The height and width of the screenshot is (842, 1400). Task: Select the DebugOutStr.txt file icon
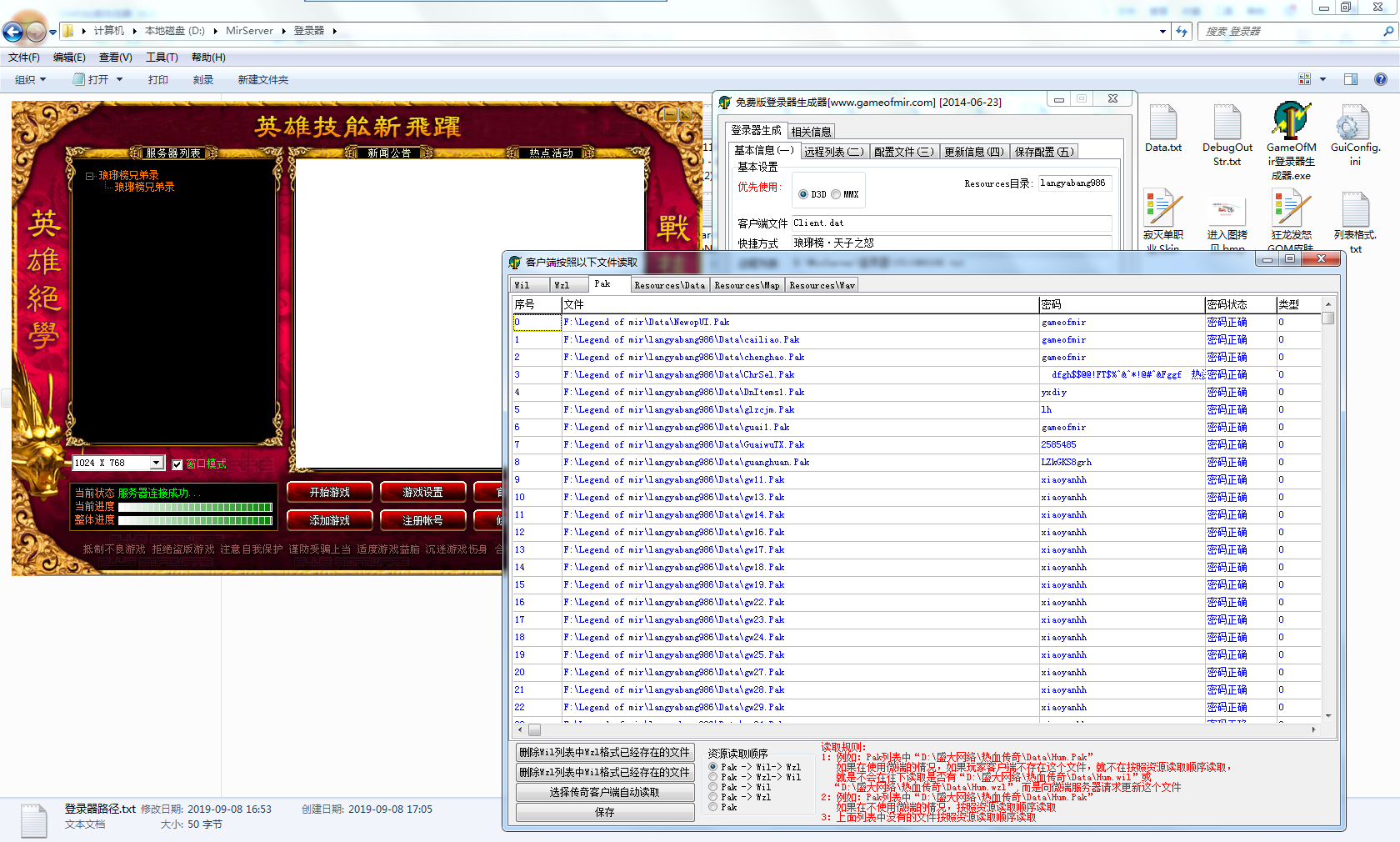(x=1227, y=123)
